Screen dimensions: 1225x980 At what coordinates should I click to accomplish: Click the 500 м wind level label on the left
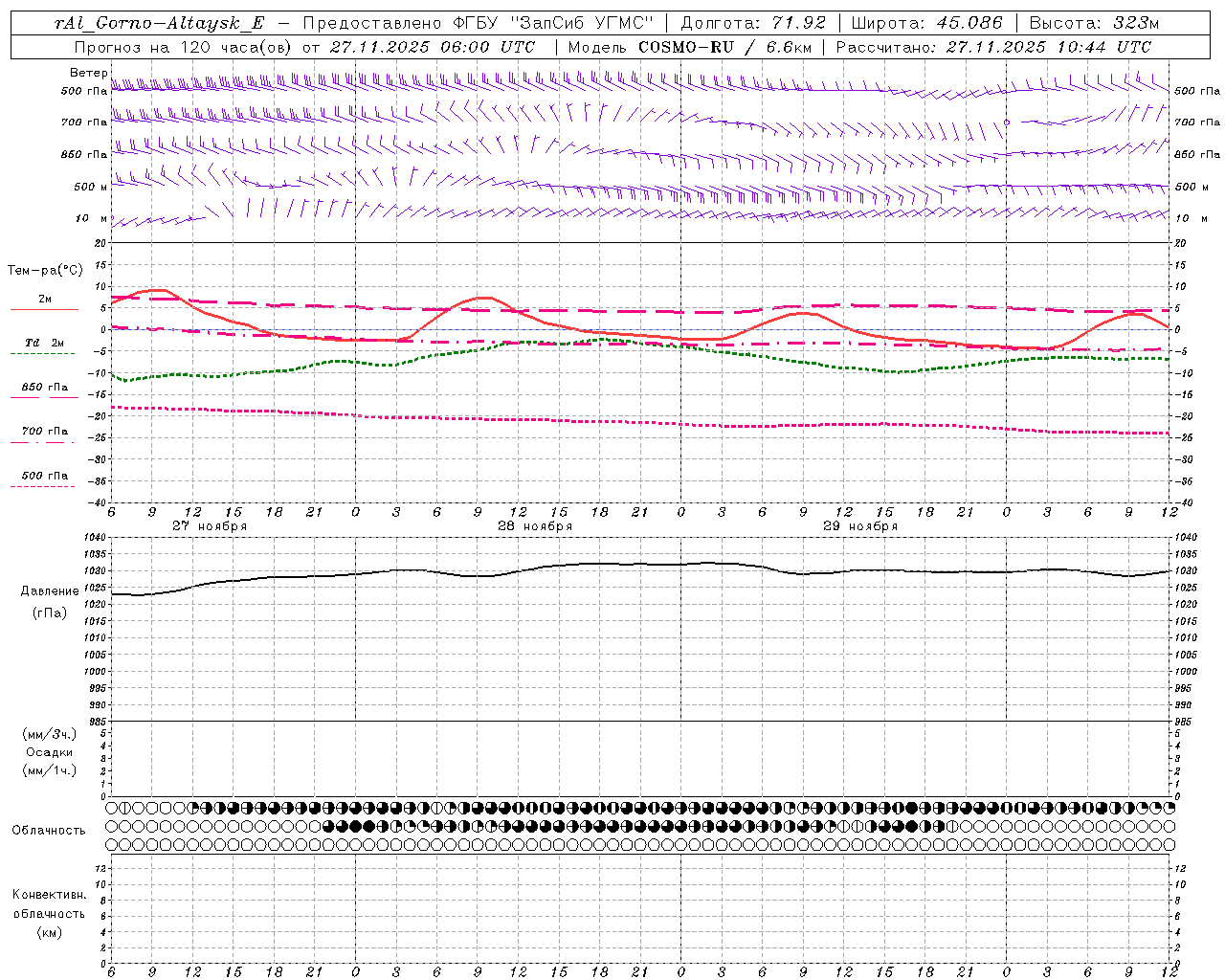click(92, 187)
